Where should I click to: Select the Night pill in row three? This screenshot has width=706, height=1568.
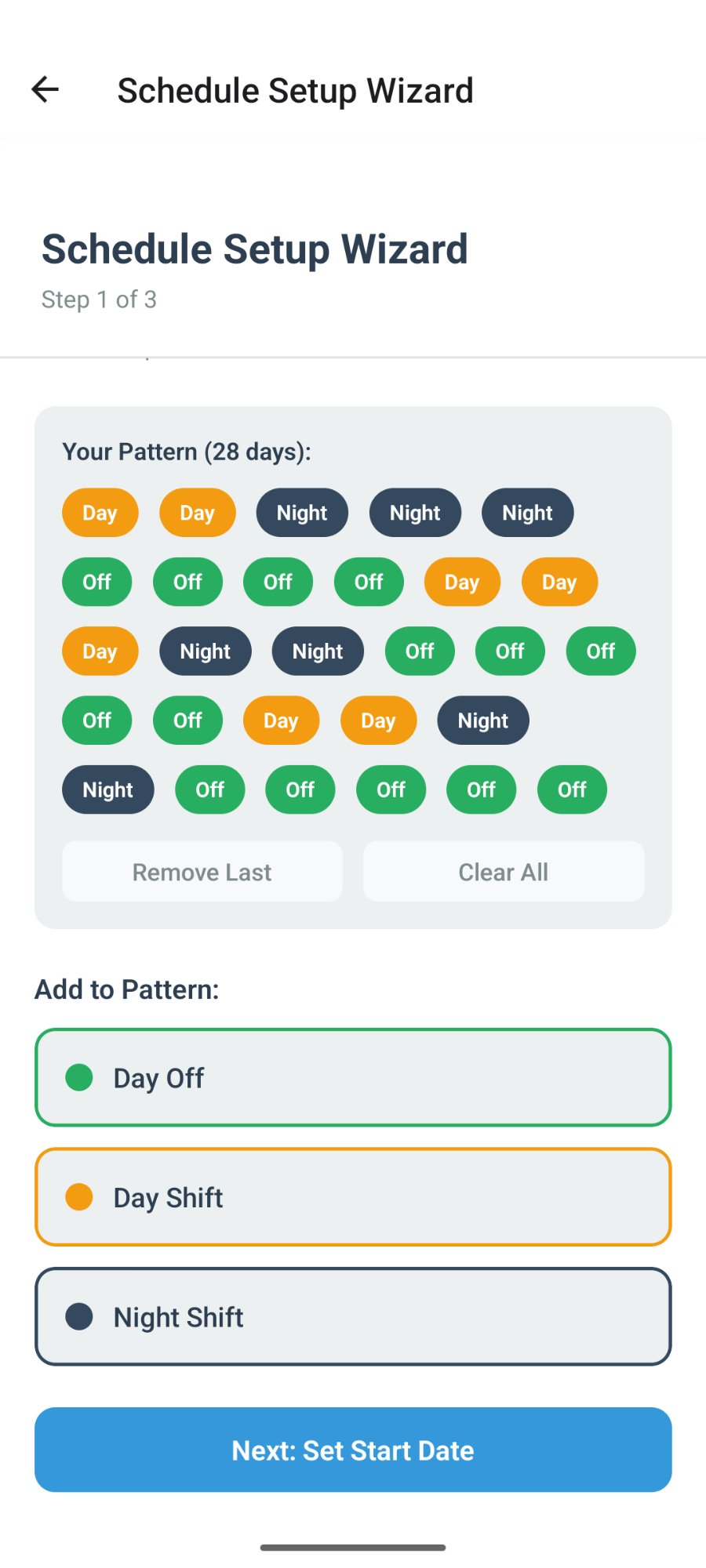click(x=206, y=651)
